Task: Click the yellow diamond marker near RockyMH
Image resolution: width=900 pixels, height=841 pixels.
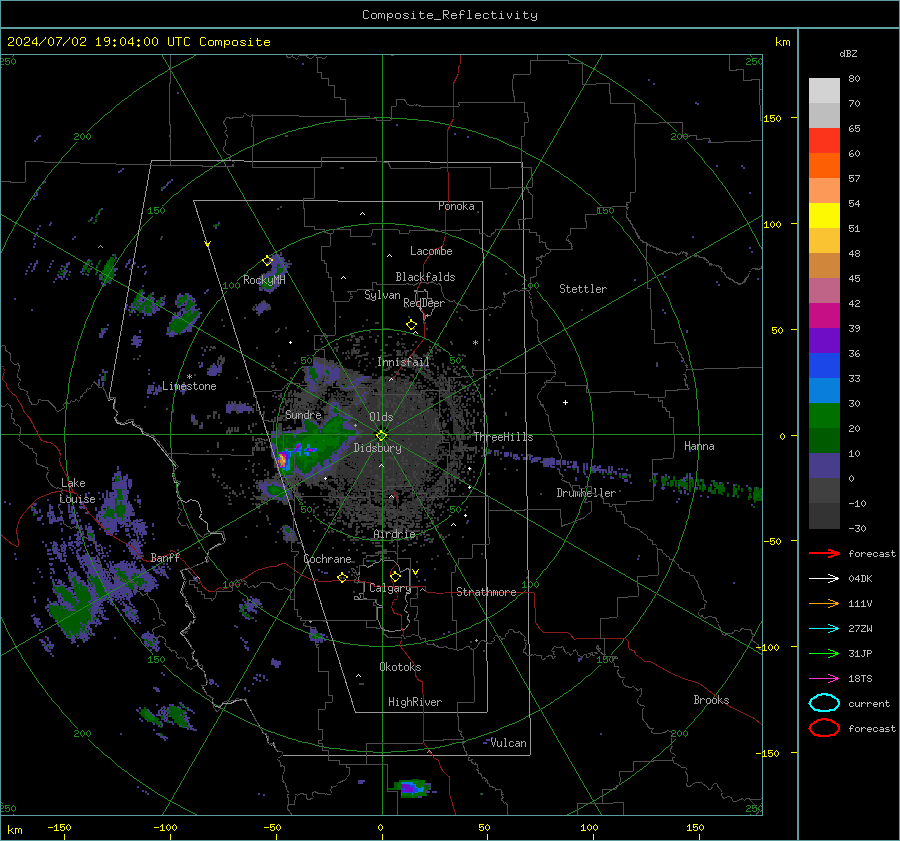Action: click(x=267, y=261)
